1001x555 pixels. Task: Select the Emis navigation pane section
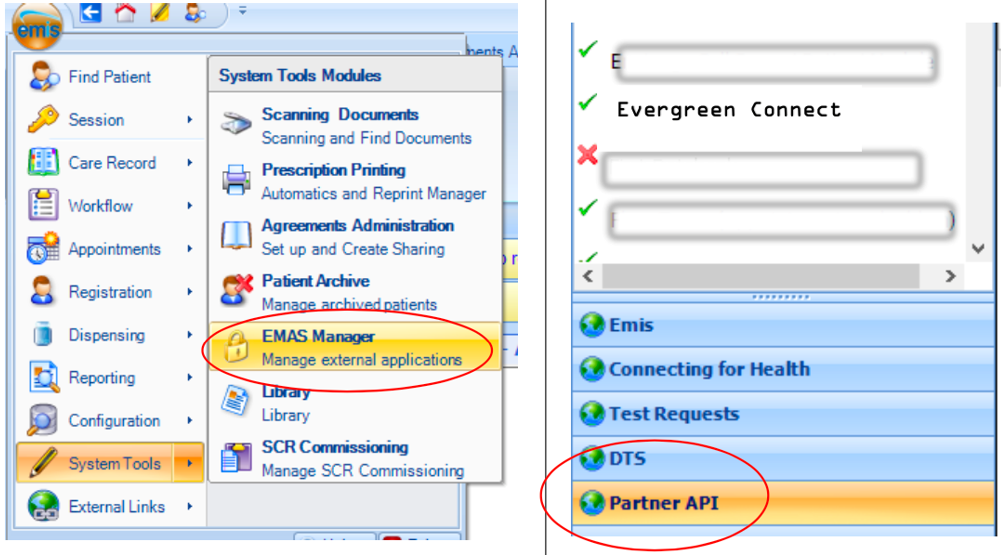pos(783,325)
